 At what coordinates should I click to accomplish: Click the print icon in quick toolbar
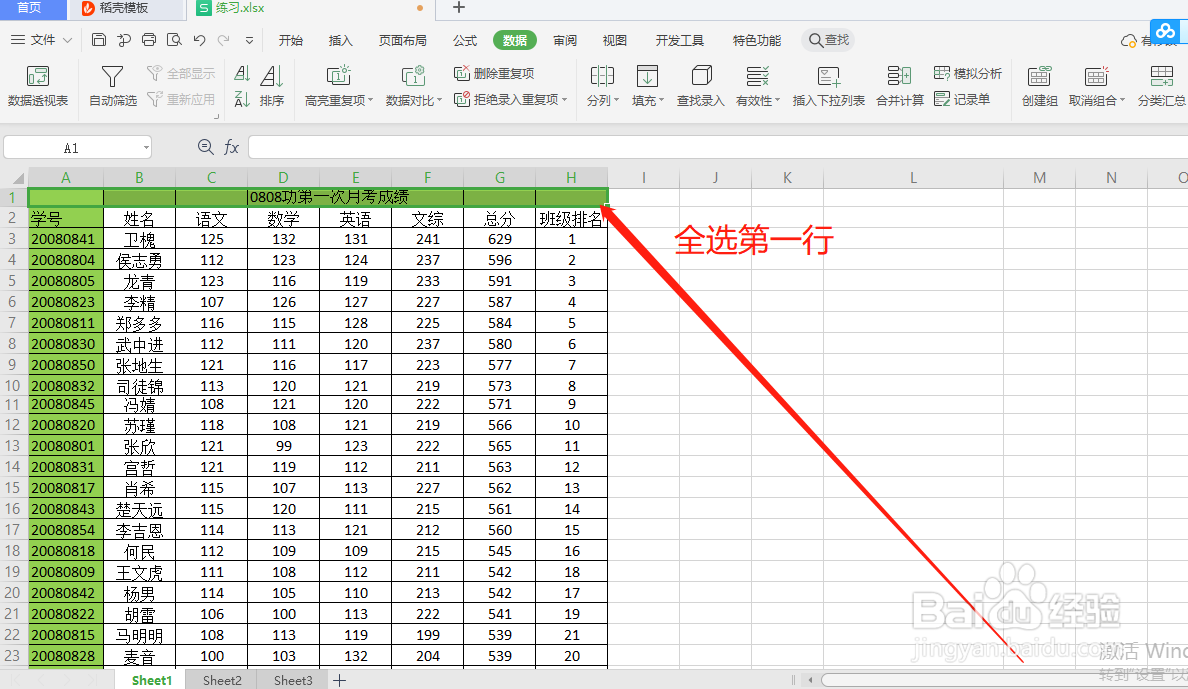[149, 40]
